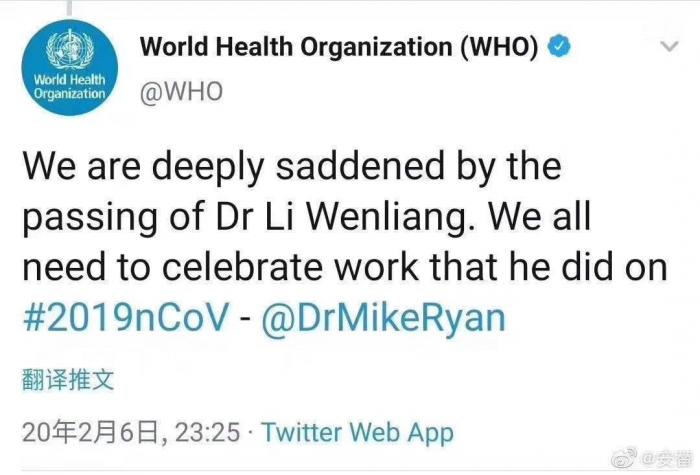Click the "World Health Organization" text in the avatar logo

(x=70, y=86)
